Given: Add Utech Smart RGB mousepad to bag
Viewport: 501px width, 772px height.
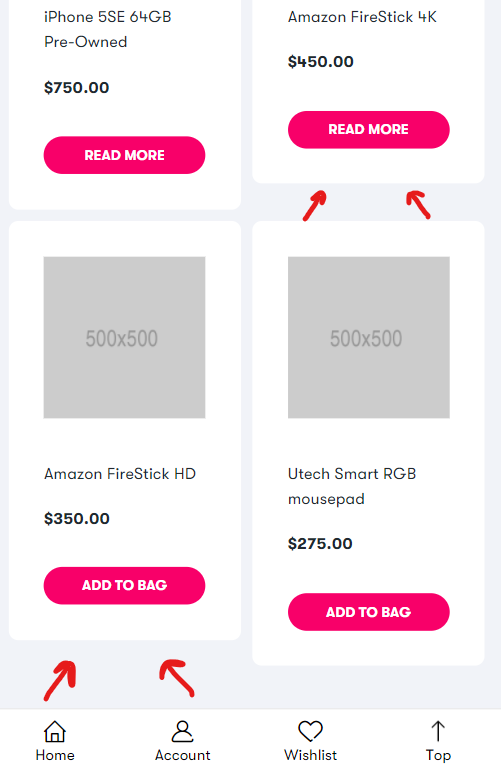Looking at the screenshot, I should pyautogui.click(x=369, y=612).
